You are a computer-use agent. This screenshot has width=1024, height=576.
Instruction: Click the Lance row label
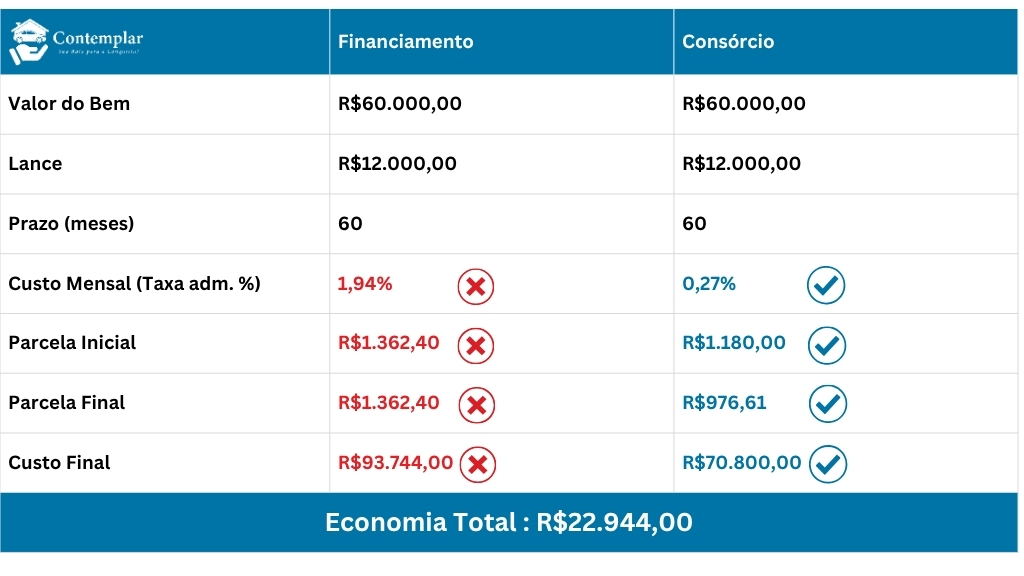coord(35,164)
